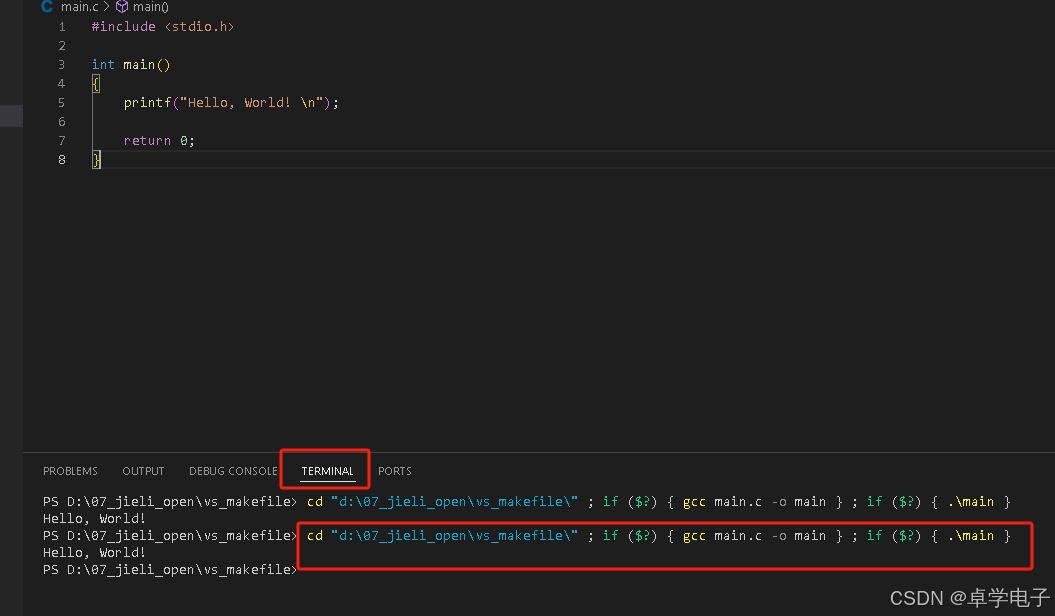
Task: Switch to the PORTS tab
Action: [395, 471]
